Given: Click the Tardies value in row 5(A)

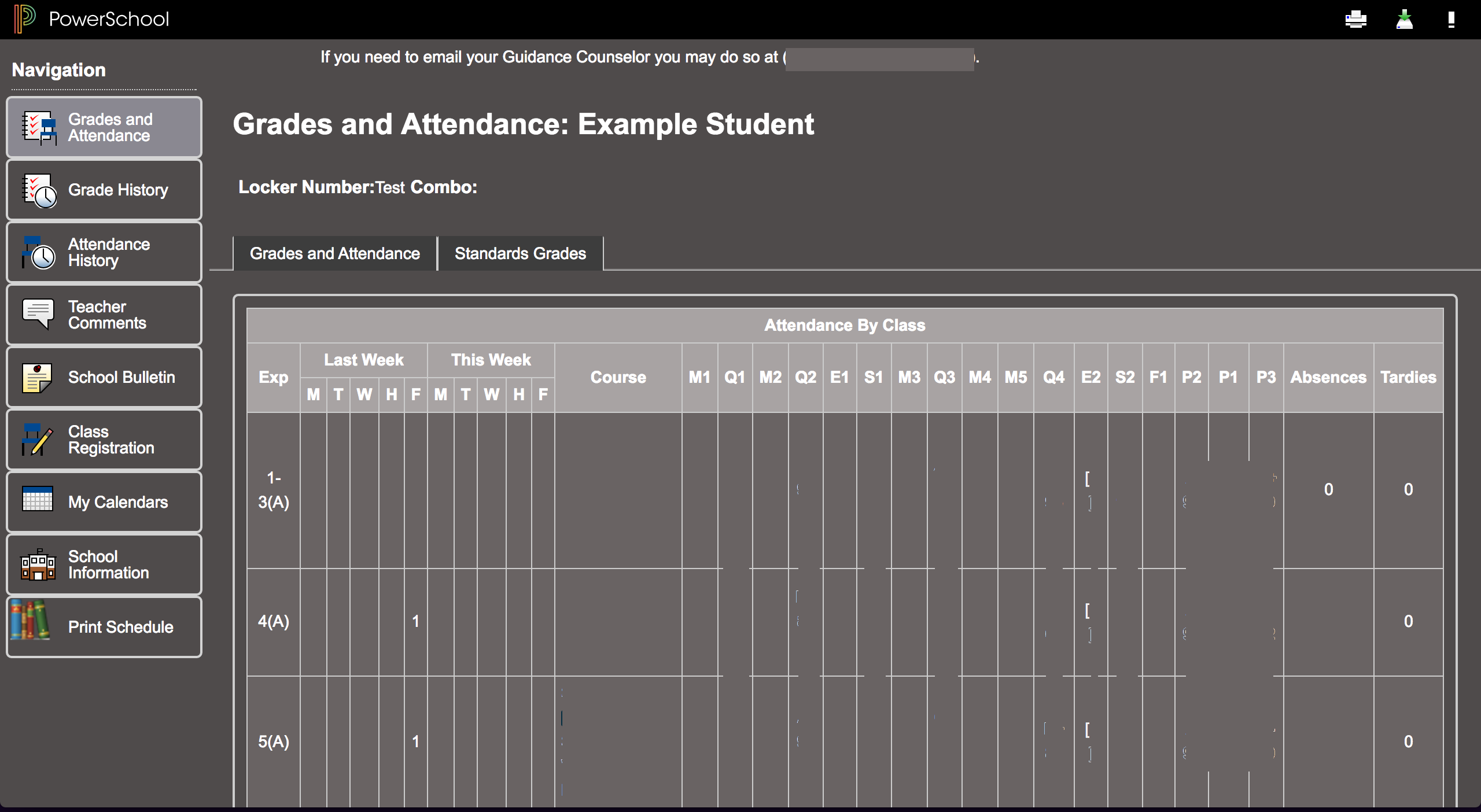Looking at the screenshot, I should [1408, 742].
